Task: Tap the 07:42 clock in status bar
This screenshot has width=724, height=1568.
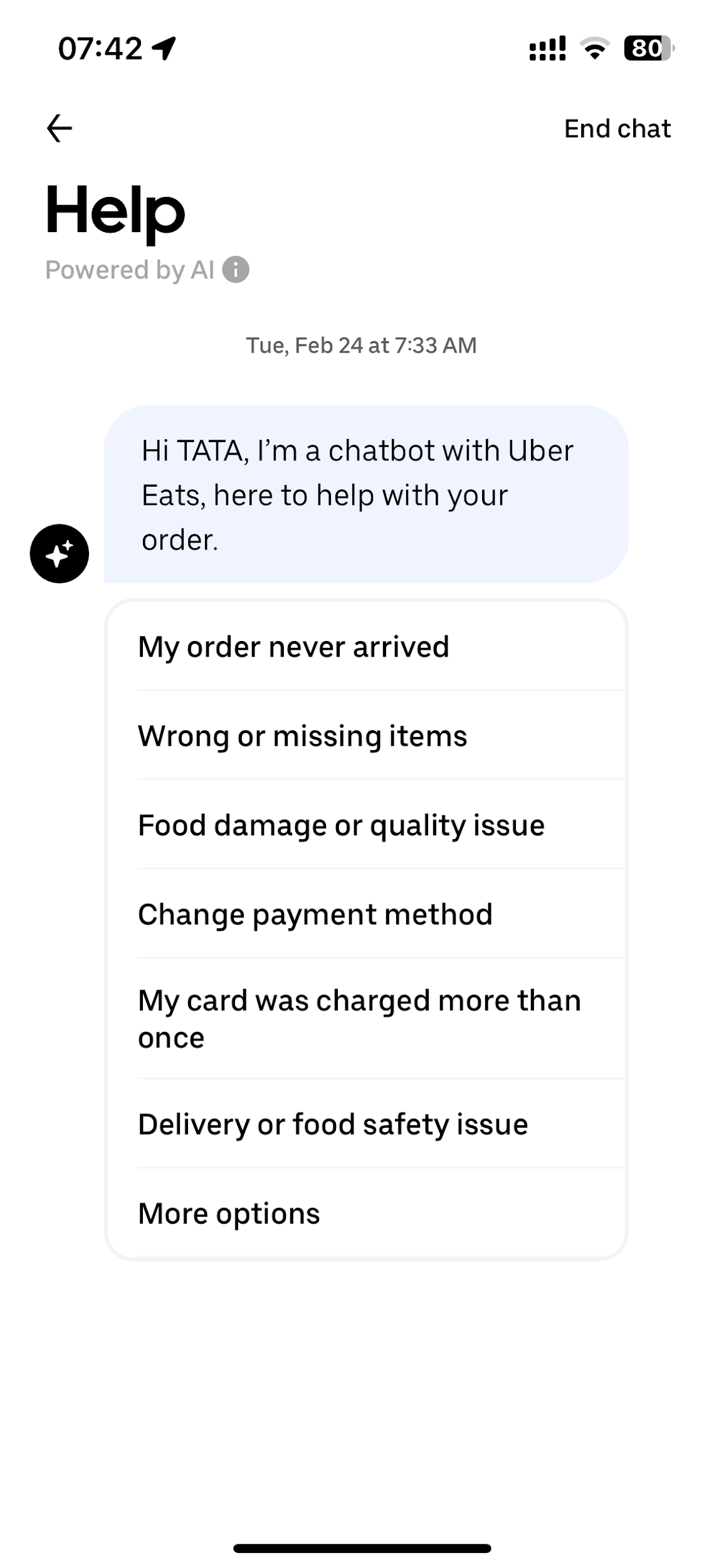Action: 100,48
